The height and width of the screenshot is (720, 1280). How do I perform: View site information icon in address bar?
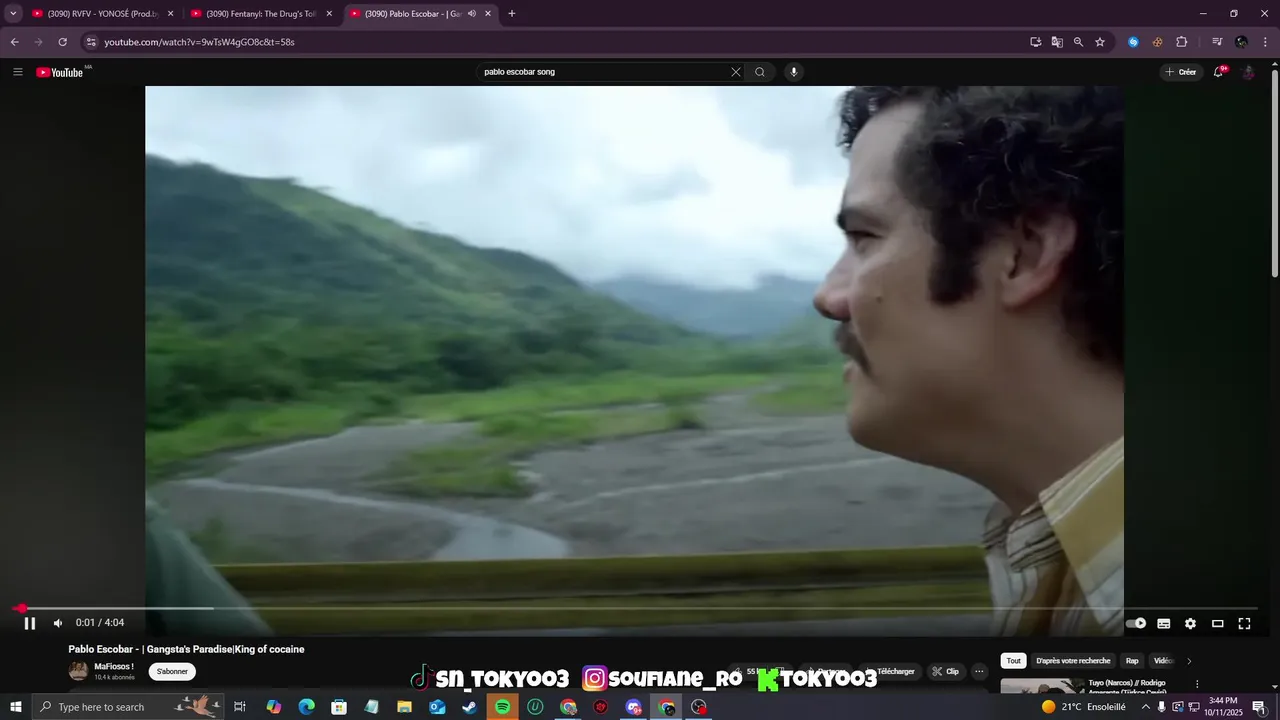[91, 42]
